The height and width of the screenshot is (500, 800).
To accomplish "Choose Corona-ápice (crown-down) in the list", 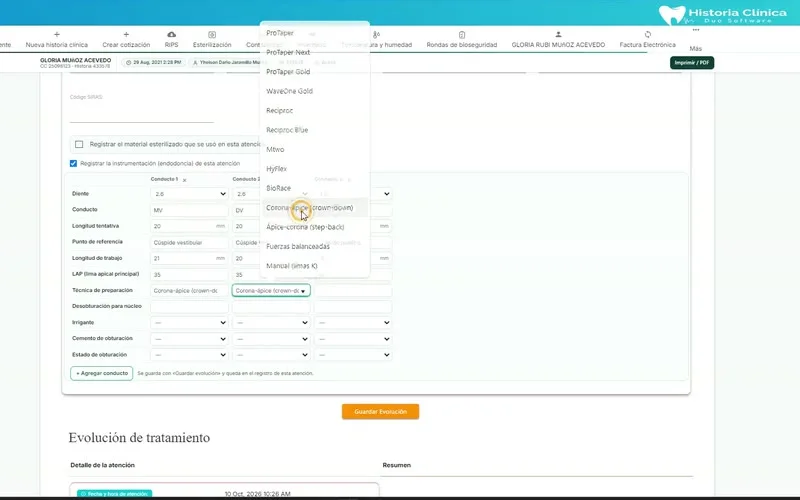I will 315,208.
